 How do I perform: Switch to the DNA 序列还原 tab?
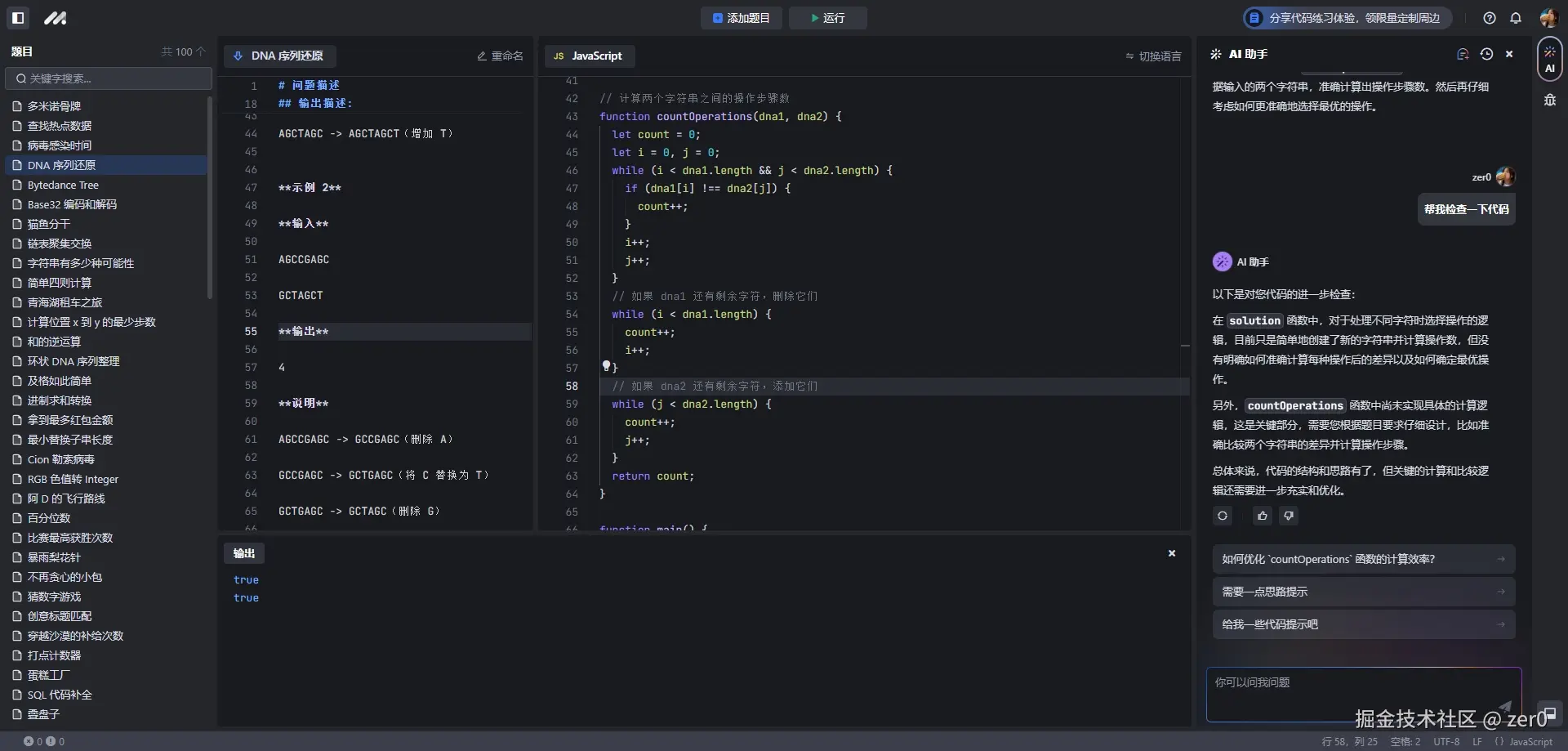(x=279, y=56)
